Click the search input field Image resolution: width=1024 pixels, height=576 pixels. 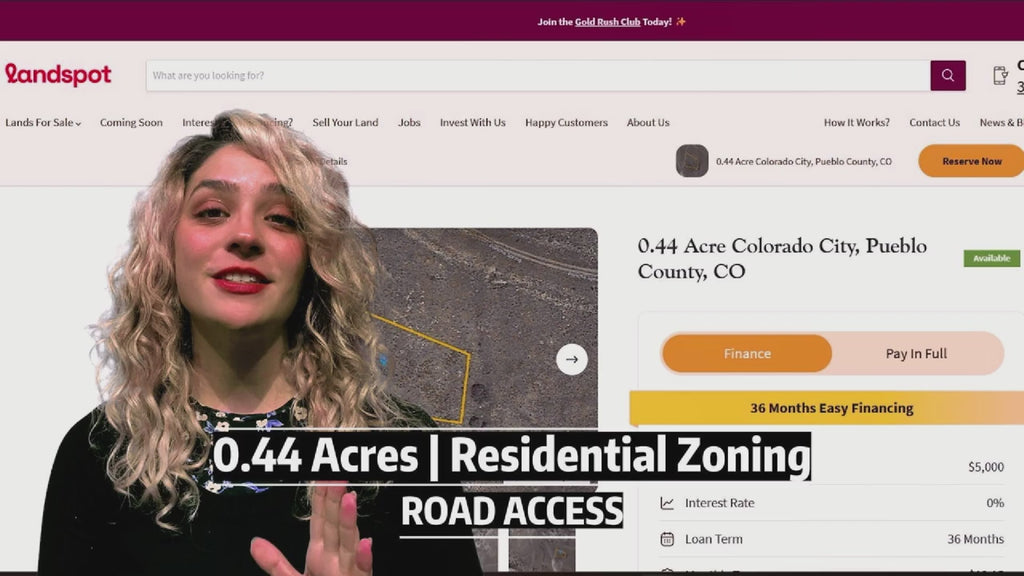tap(538, 76)
